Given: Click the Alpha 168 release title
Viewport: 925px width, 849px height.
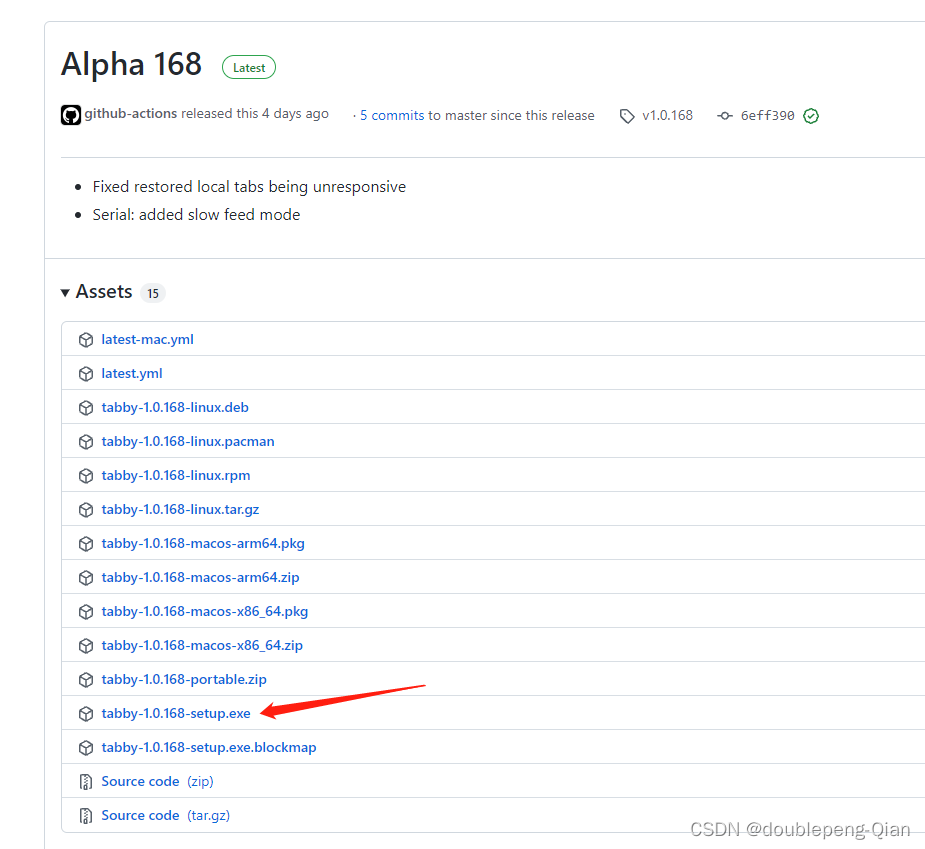Looking at the screenshot, I should (132, 64).
